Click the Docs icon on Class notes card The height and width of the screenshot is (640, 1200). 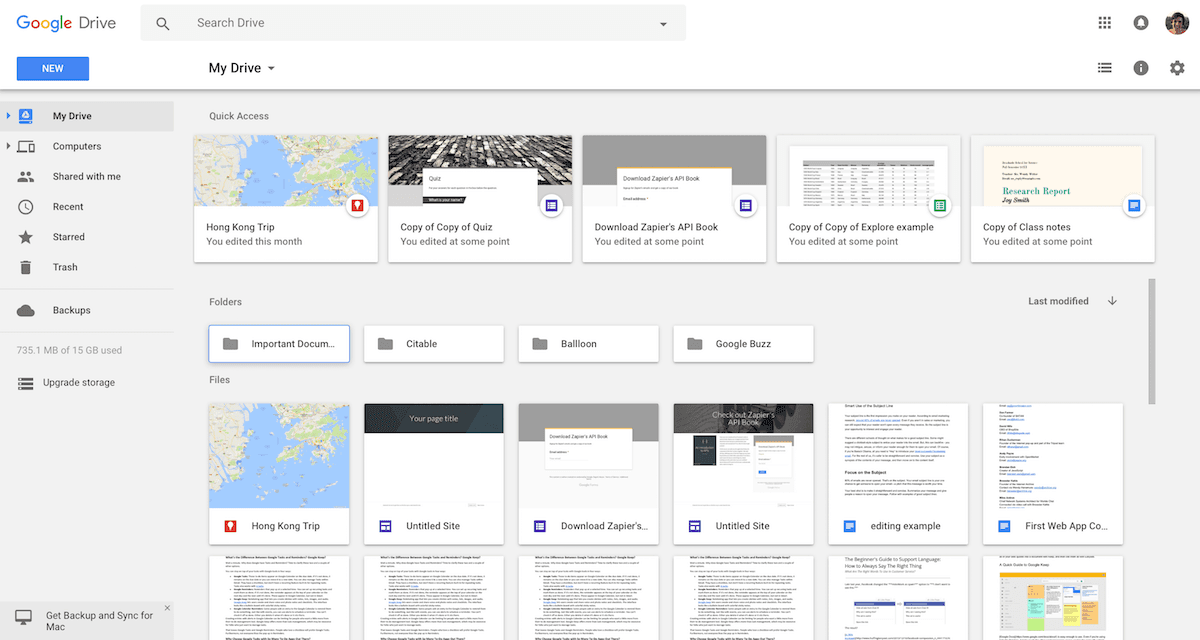pos(1132,206)
